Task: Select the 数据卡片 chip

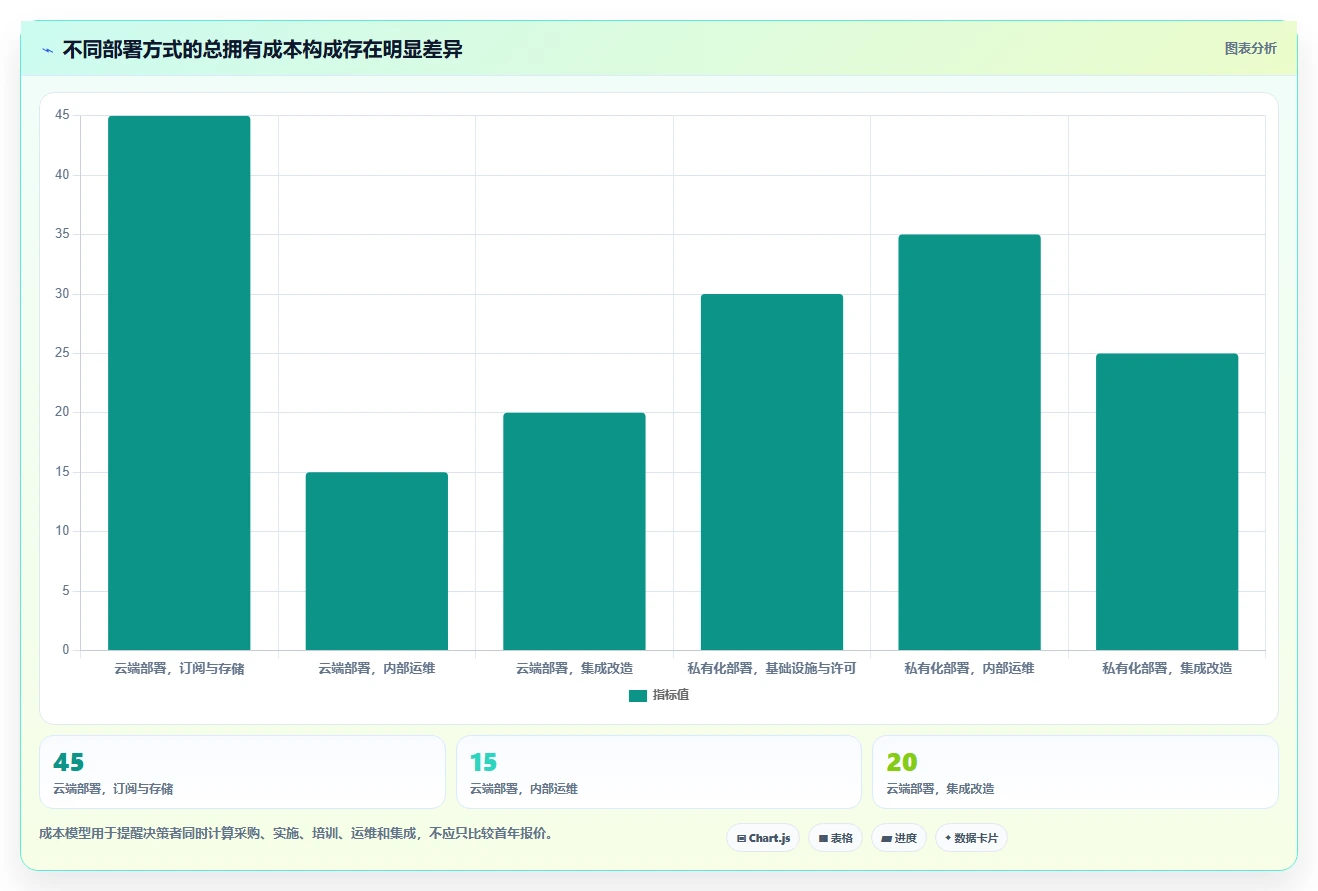Action: pyautogui.click(x=971, y=838)
